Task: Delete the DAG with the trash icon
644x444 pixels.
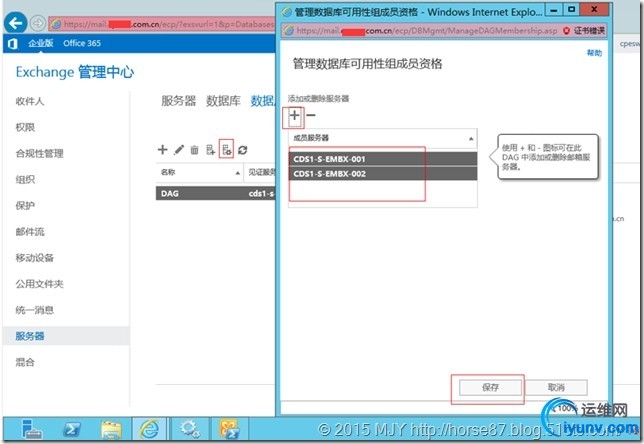Action: coord(195,150)
